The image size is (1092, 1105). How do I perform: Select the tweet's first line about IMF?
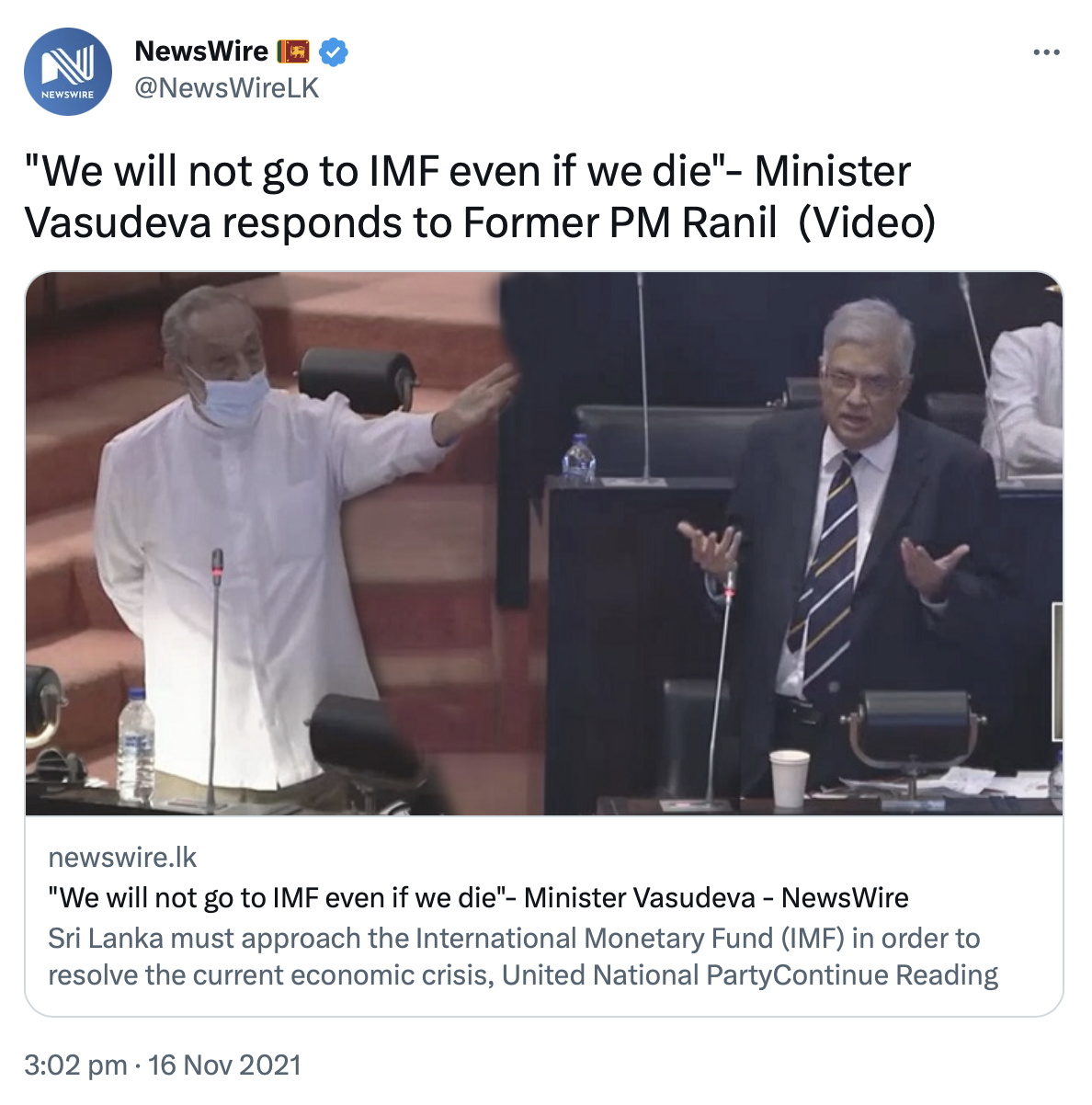(x=467, y=172)
